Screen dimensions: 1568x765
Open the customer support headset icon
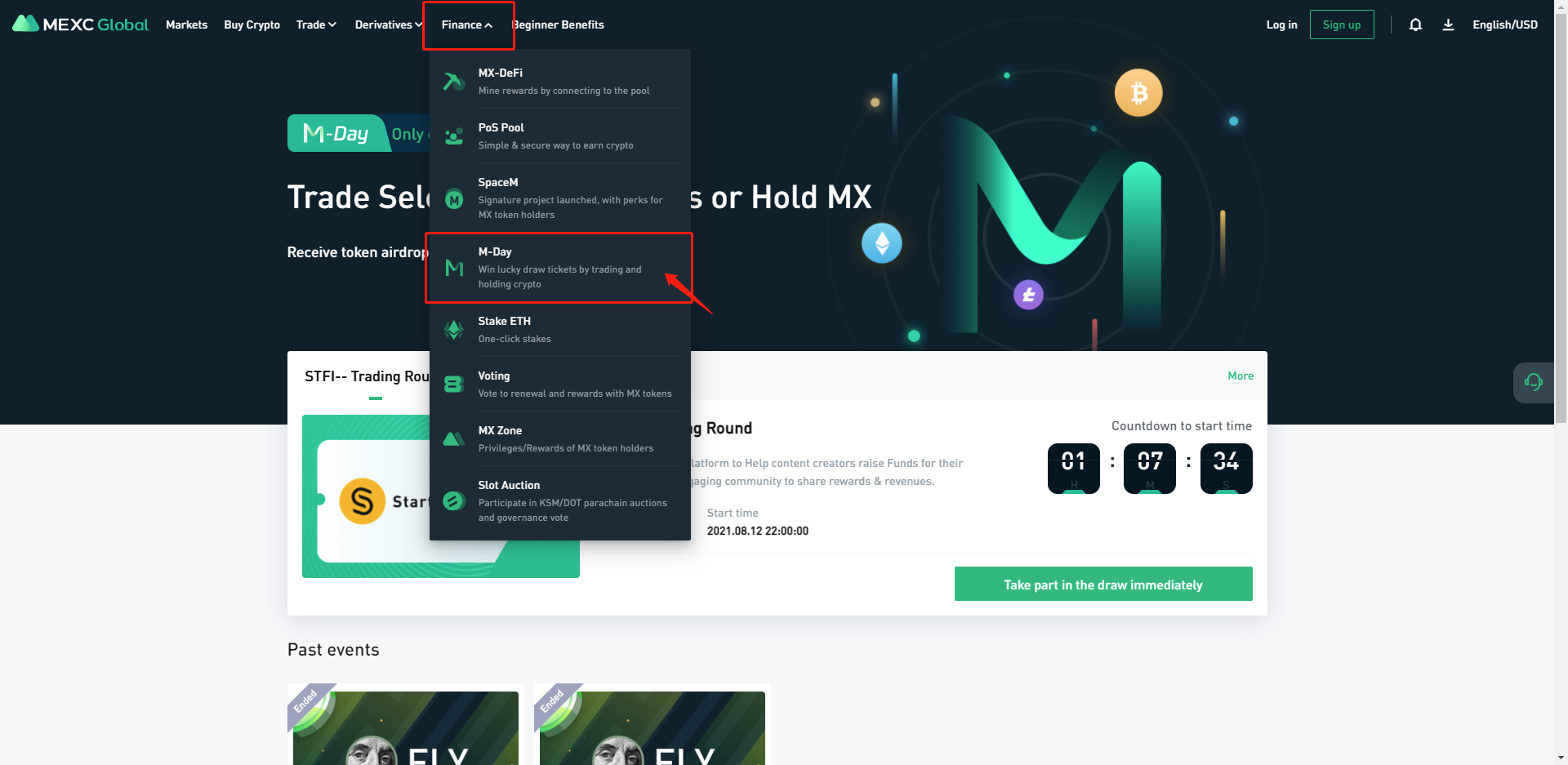pyautogui.click(x=1533, y=382)
